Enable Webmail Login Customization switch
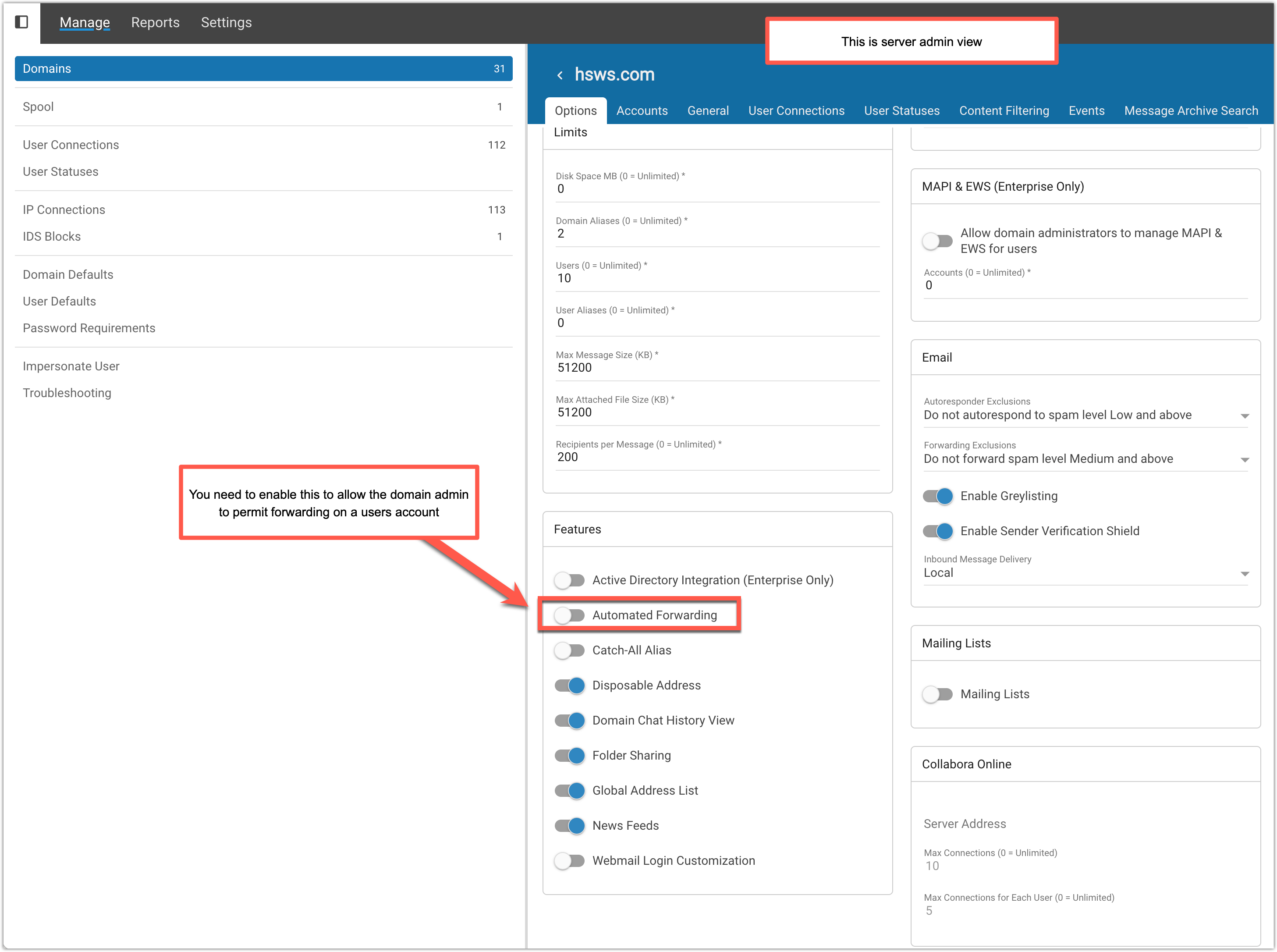 (569, 860)
